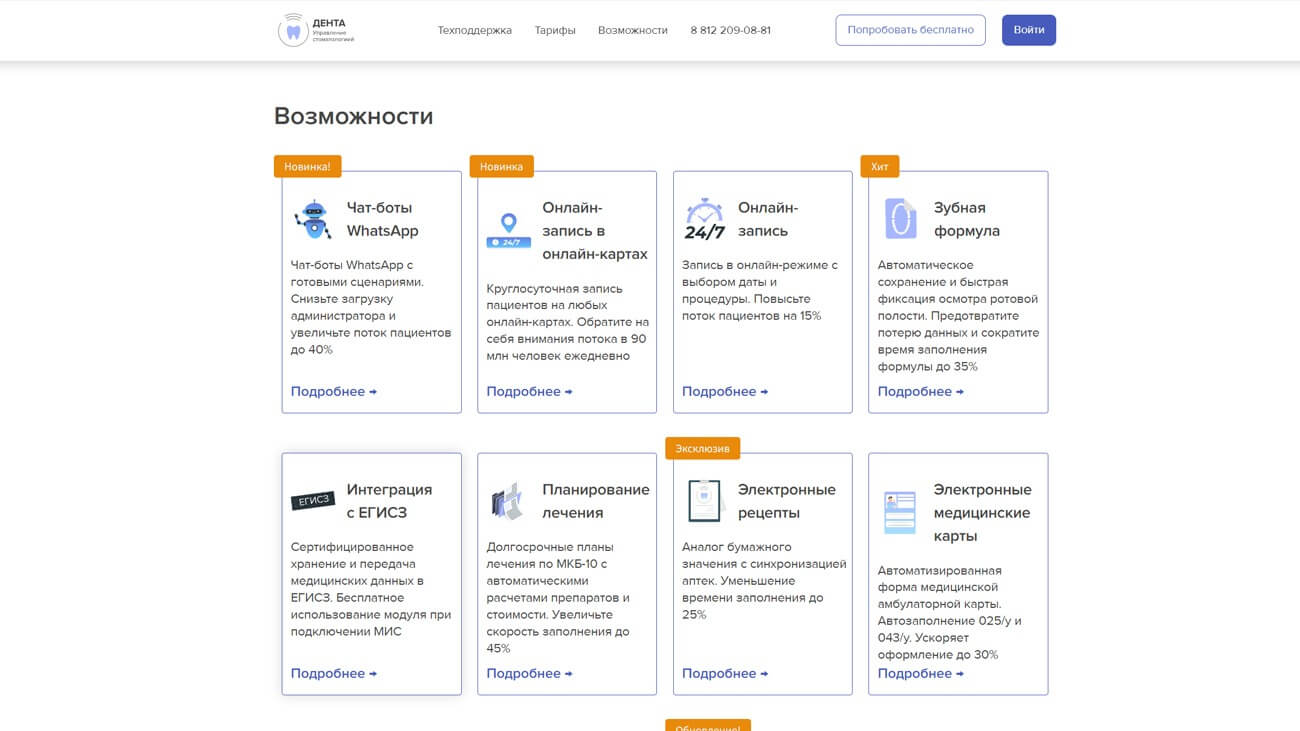Click the Электронные медицинские карты icon
Screen dimensions: 1300x731
(x=900, y=512)
